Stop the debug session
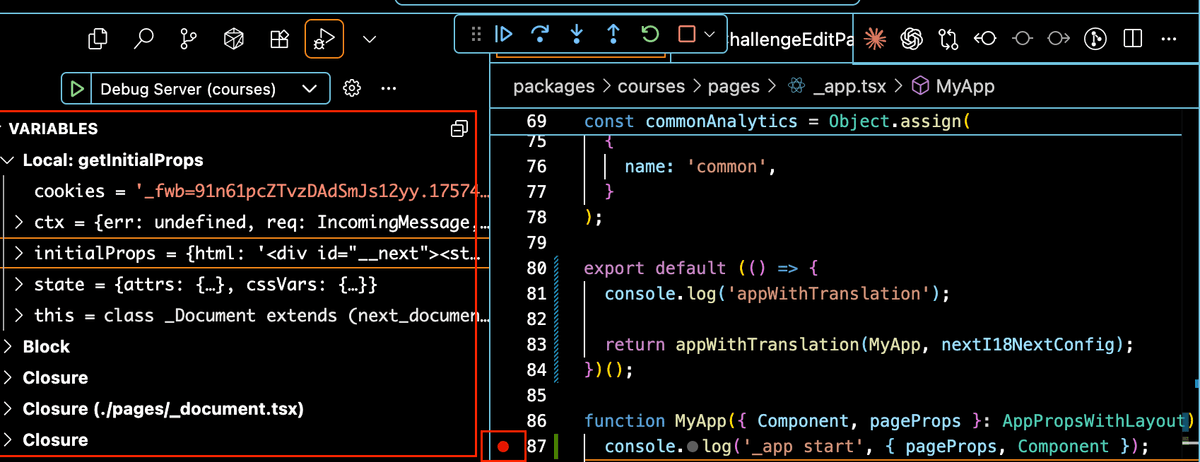This screenshot has width=1200, height=462. pyautogui.click(x=686, y=34)
